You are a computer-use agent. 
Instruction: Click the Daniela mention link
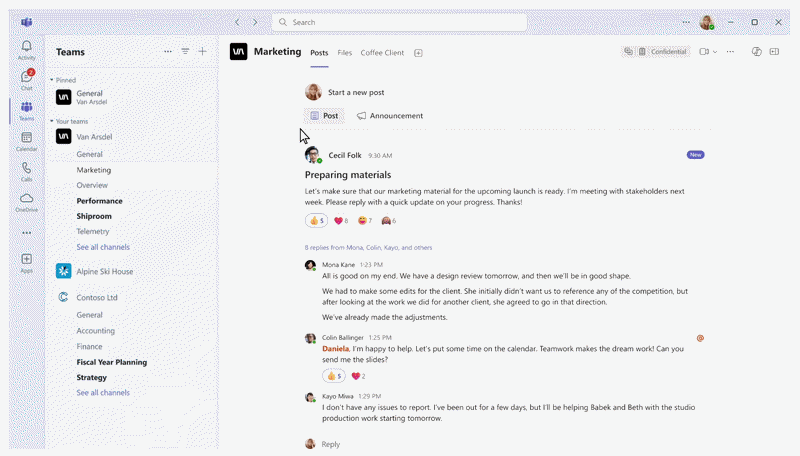pyautogui.click(x=336, y=349)
